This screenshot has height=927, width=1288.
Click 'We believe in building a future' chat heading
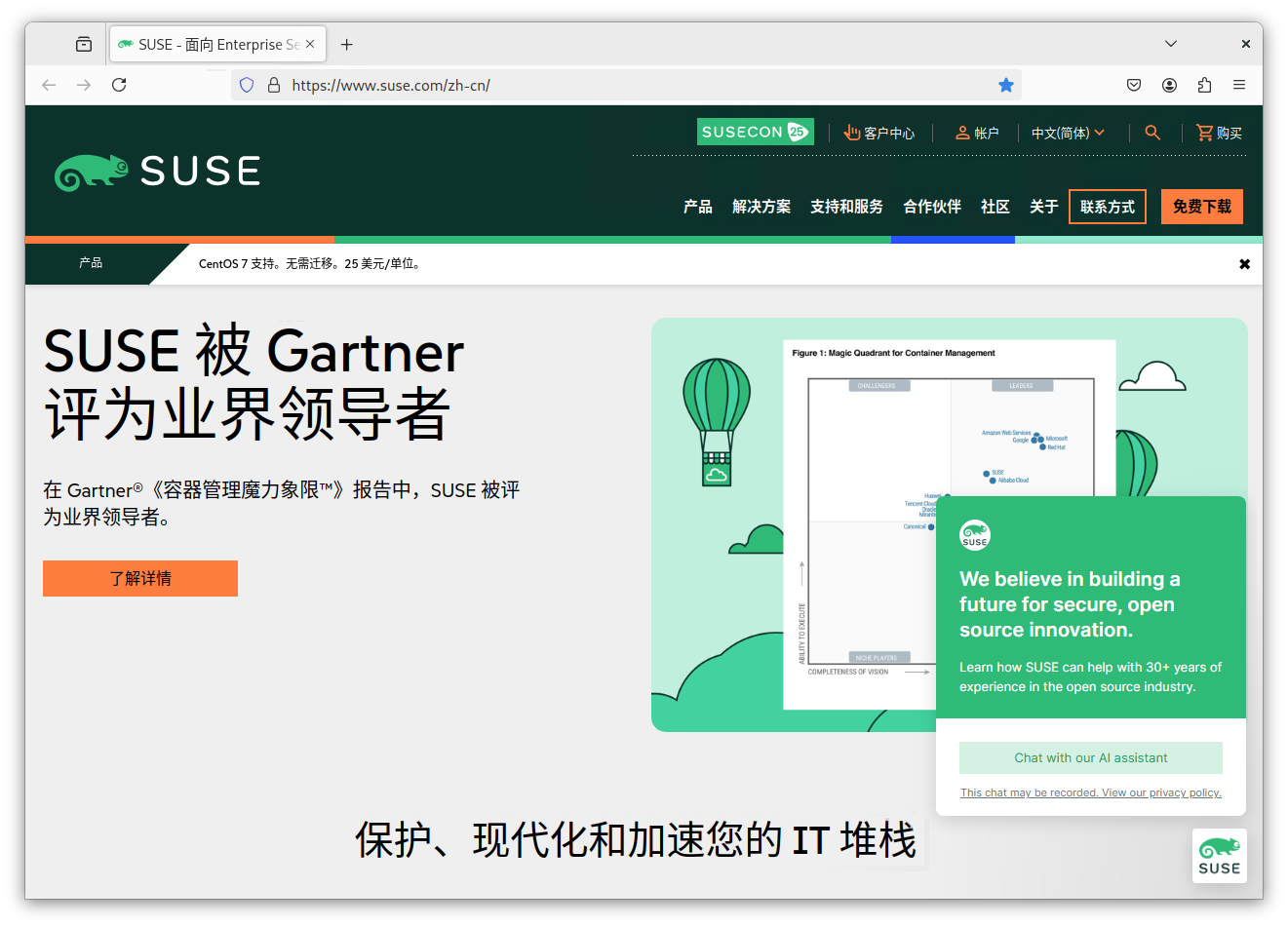(x=1070, y=604)
